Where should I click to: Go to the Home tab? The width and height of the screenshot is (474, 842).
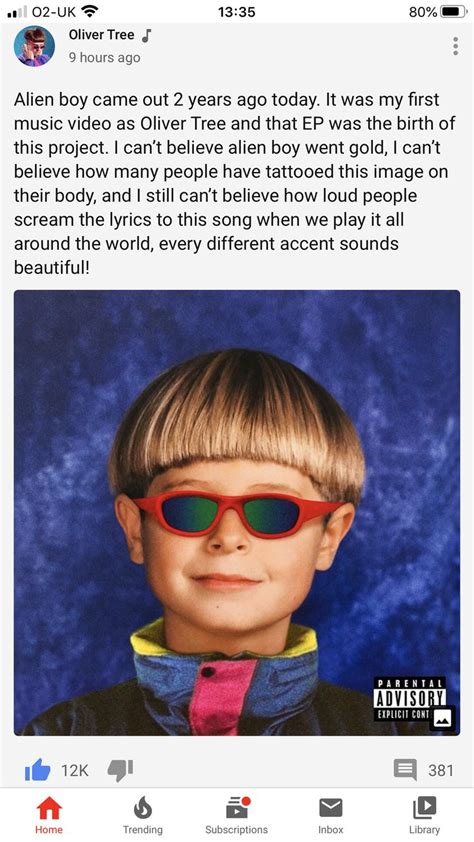click(49, 815)
